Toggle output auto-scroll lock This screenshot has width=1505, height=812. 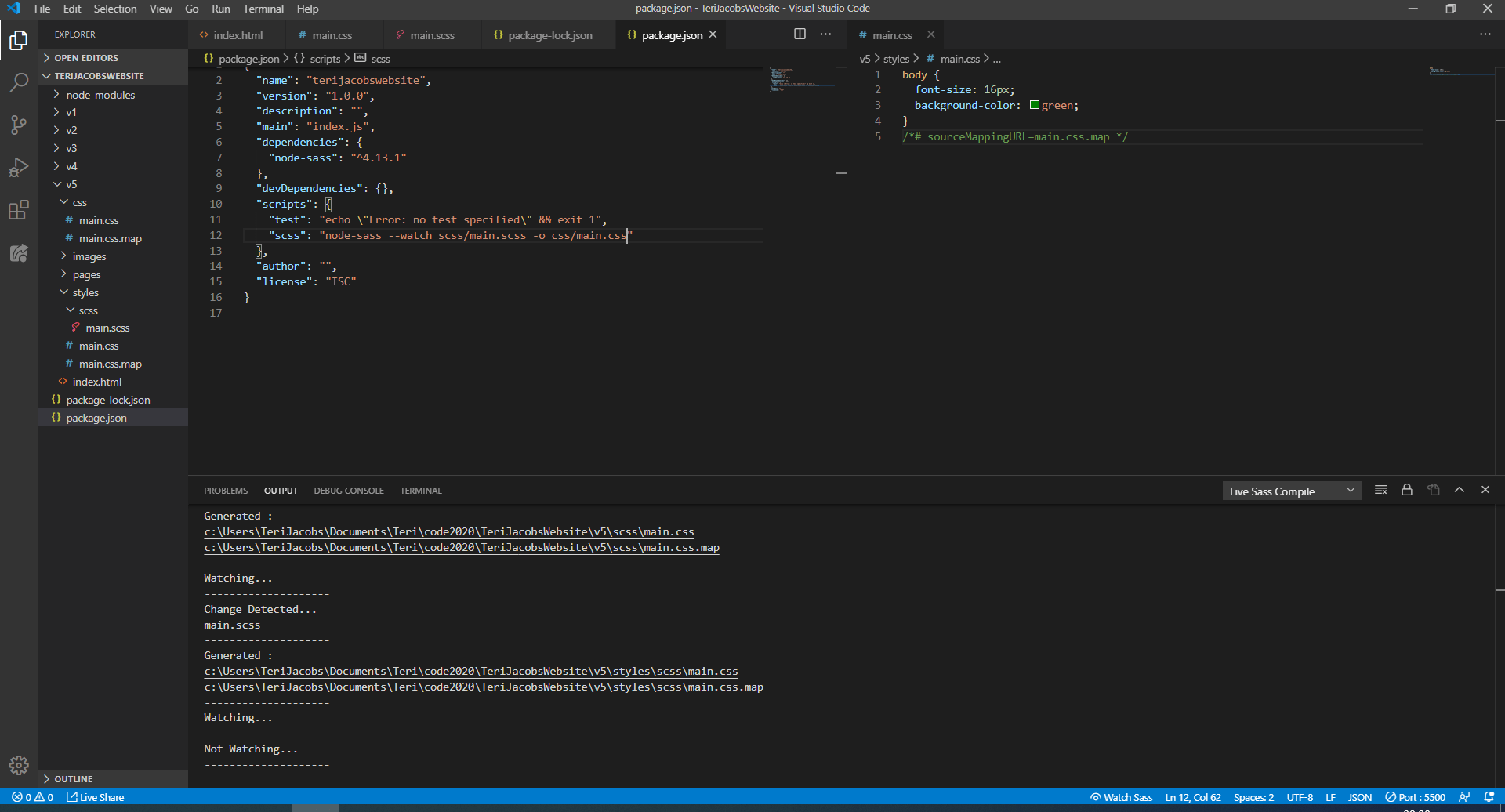(1406, 489)
